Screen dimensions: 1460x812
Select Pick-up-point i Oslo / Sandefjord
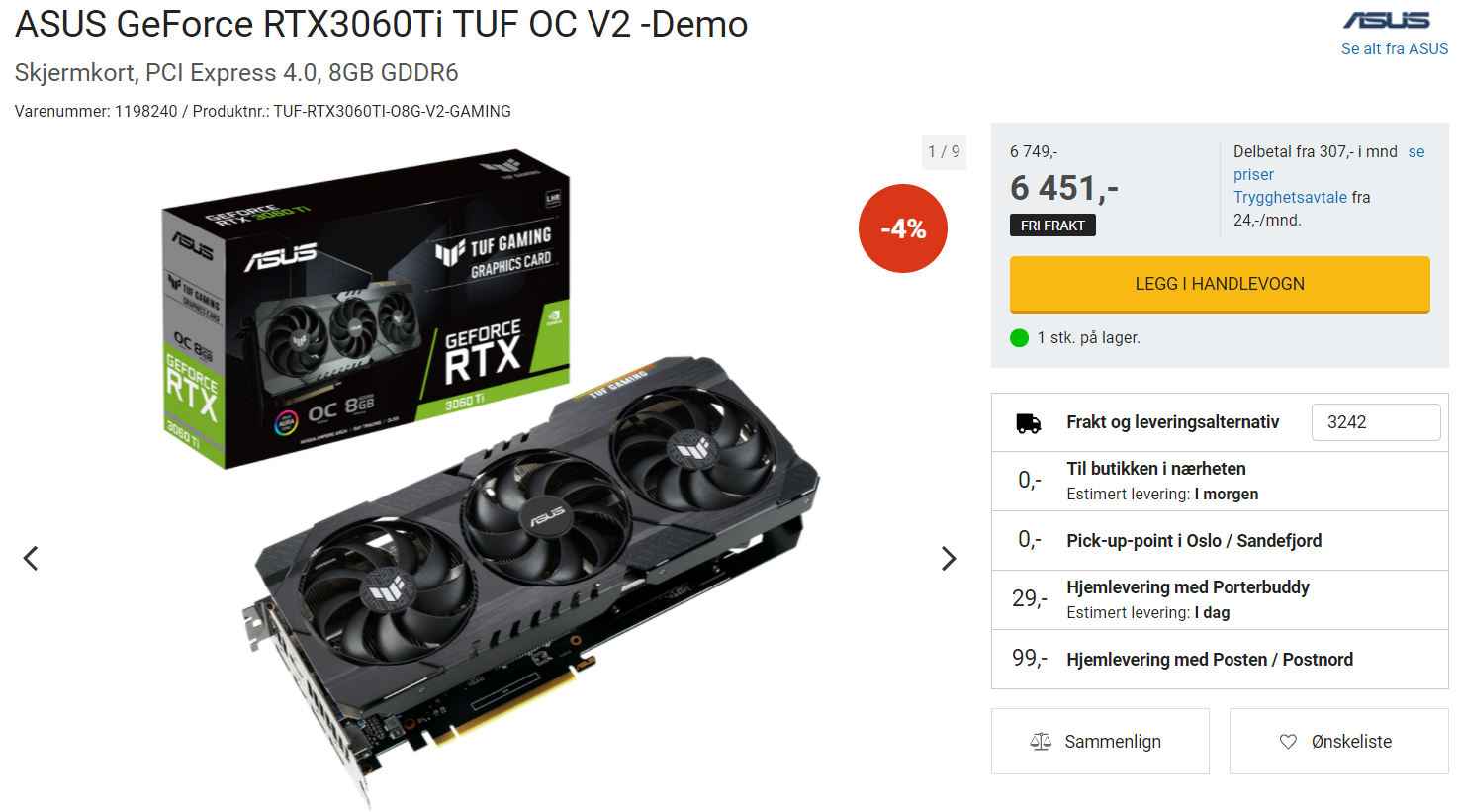[x=1220, y=541]
